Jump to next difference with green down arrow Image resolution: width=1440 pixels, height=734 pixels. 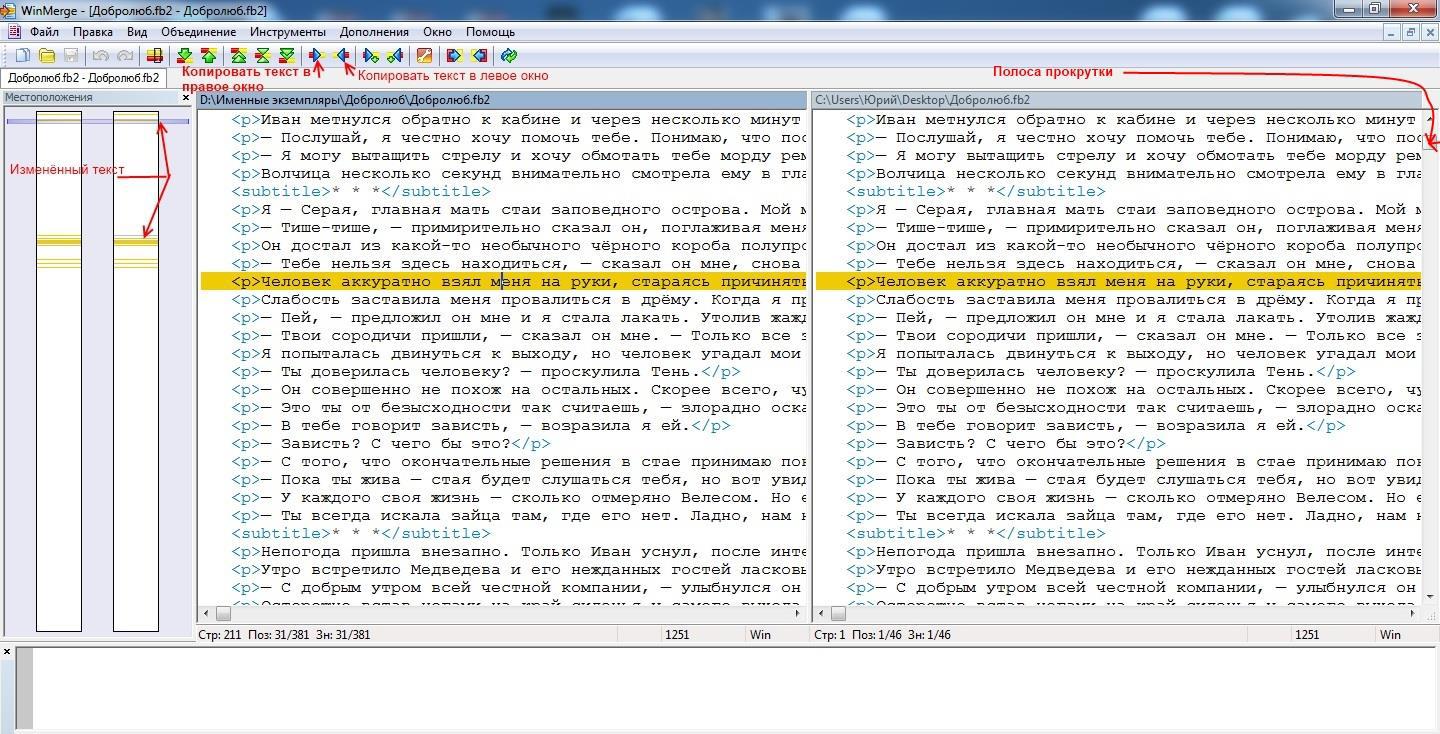(184, 56)
